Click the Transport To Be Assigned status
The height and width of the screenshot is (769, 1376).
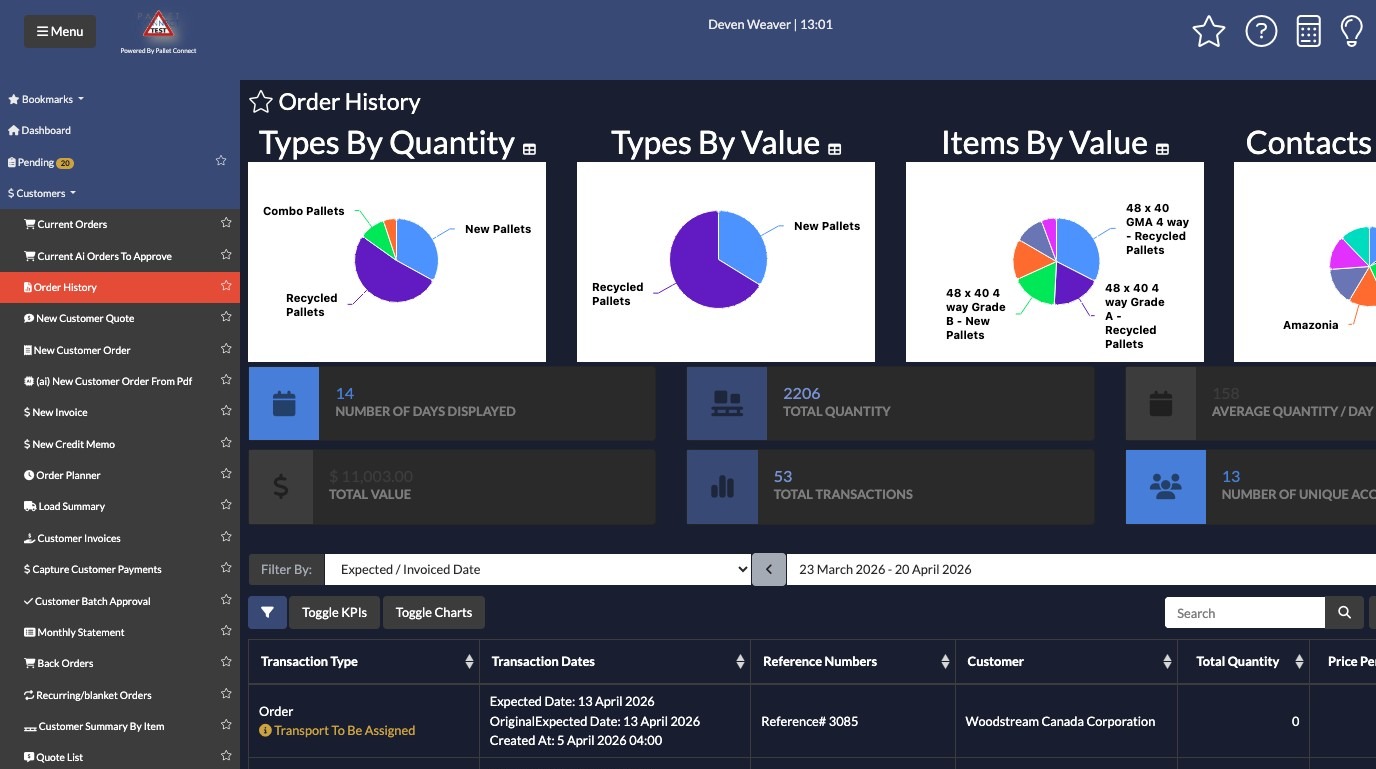click(337, 731)
